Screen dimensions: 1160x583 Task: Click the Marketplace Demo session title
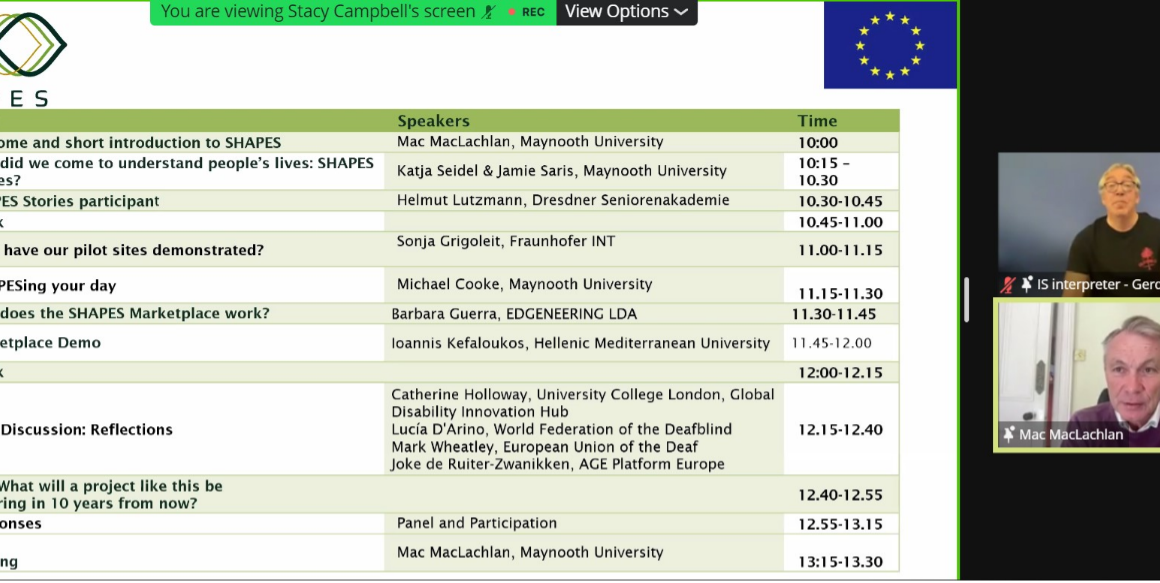point(50,343)
